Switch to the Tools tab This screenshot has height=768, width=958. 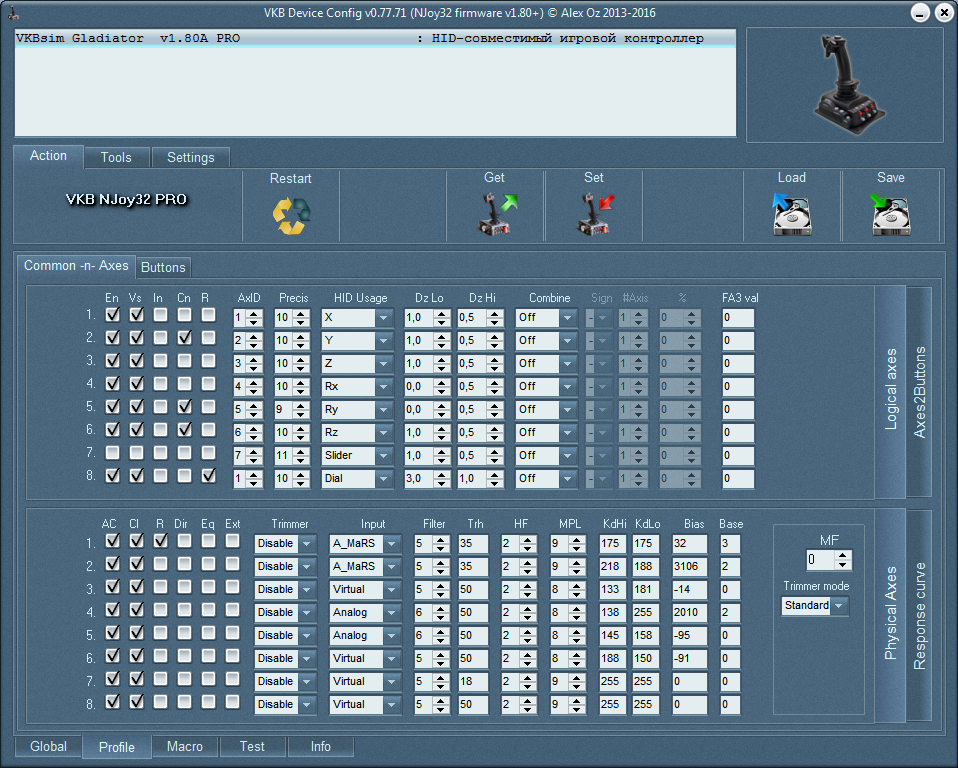coord(116,158)
